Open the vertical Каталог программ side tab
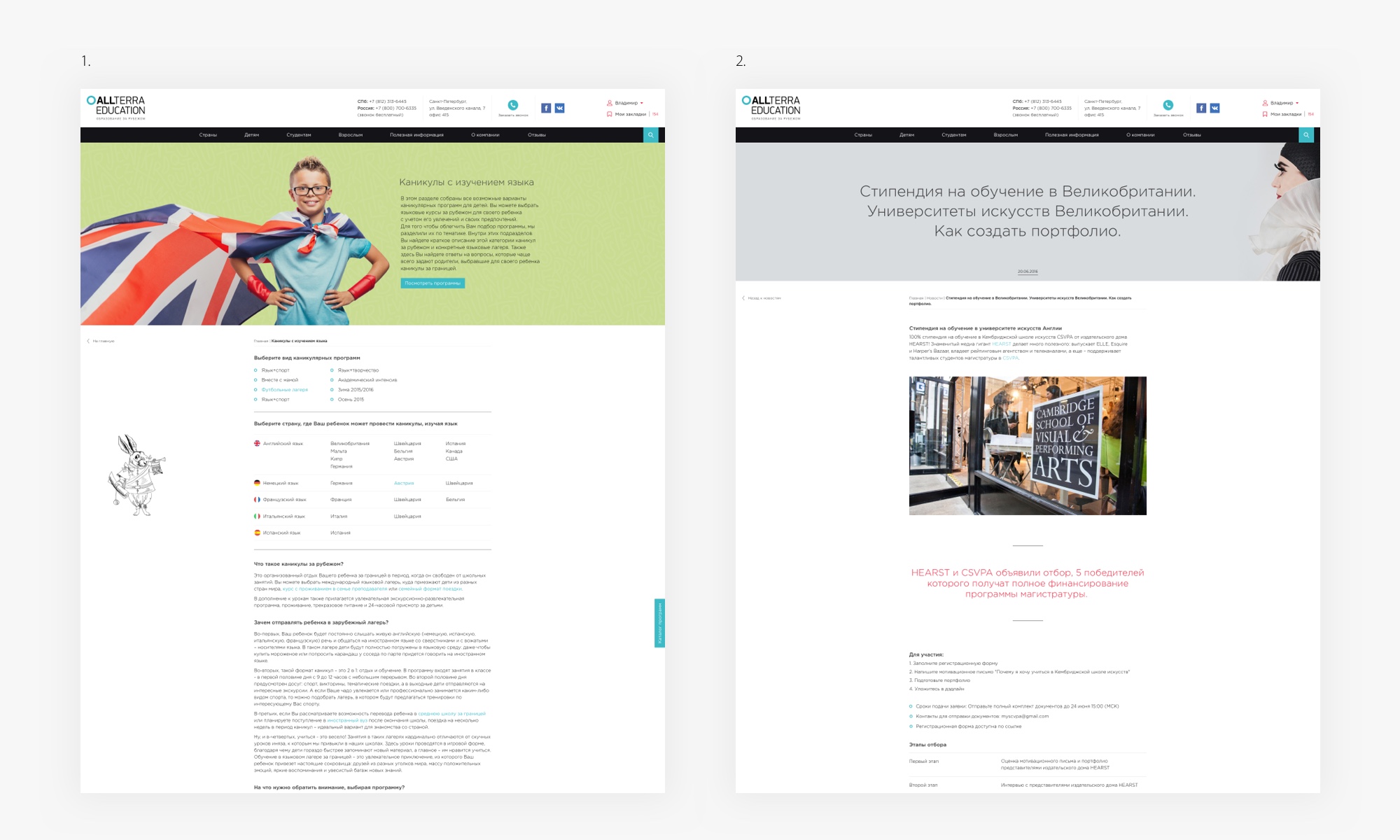 tap(659, 623)
